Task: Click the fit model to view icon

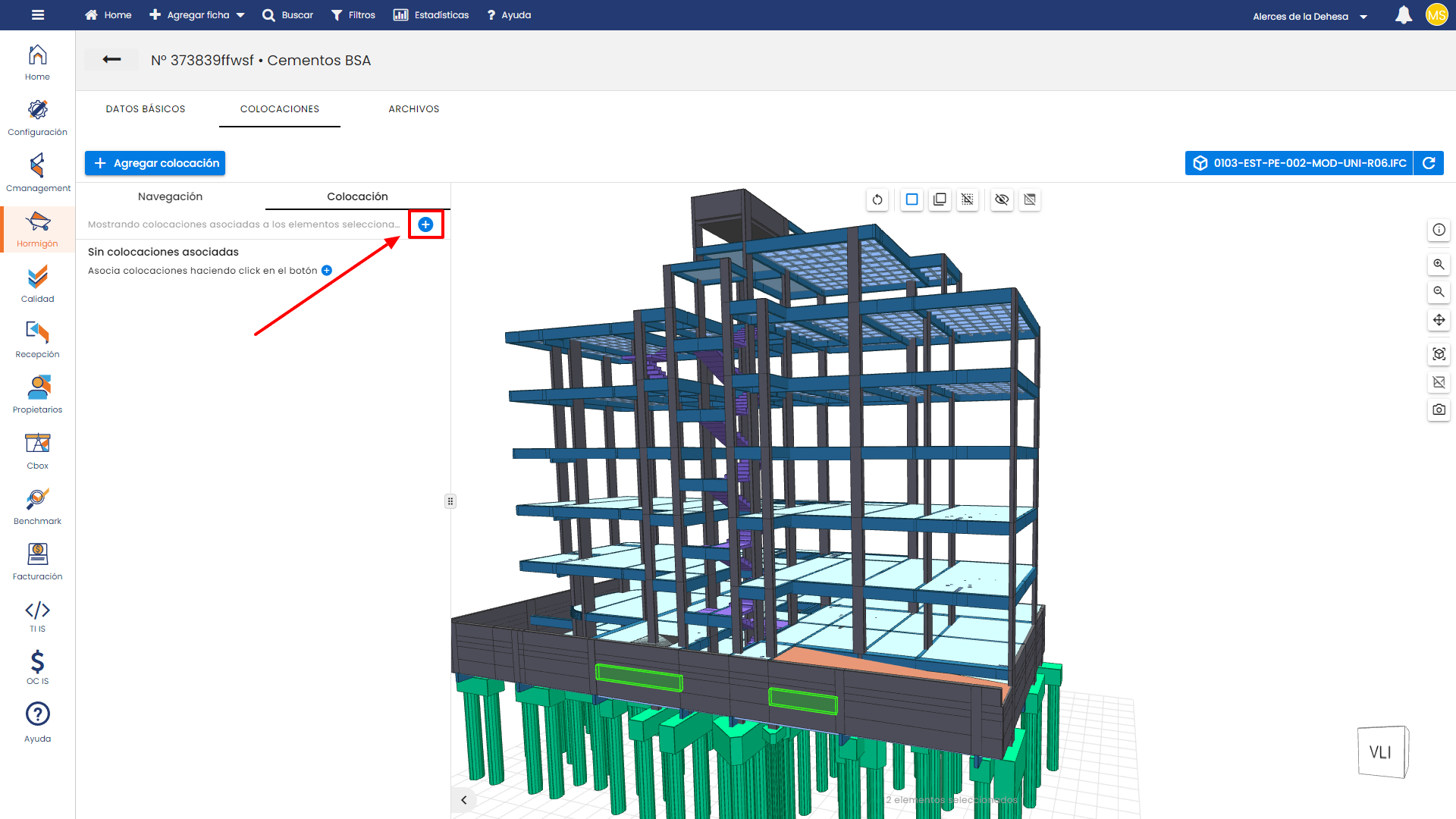Action: (1439, 354)
